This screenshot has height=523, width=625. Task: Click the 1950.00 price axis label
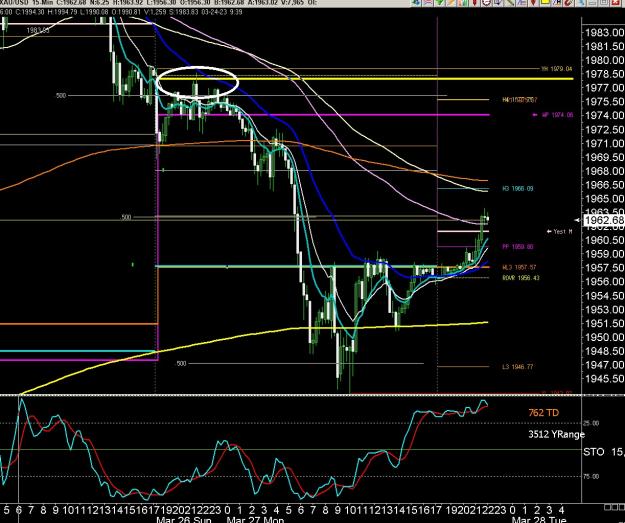tap(604, 337)
